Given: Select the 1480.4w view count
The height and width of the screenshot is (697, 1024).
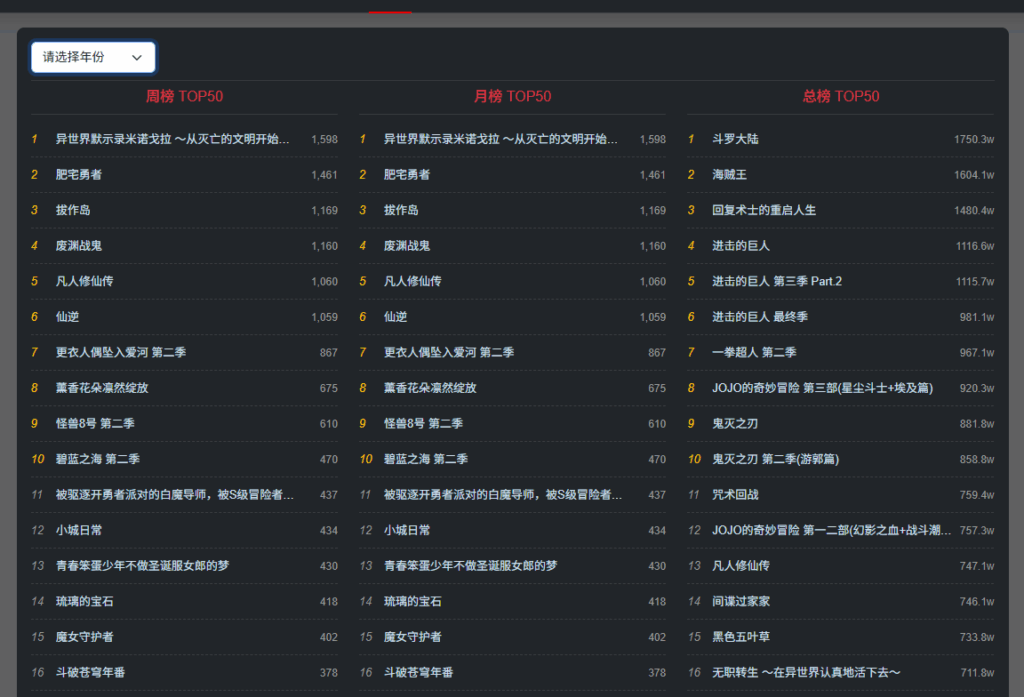Looking at the screenshot, I should point(974,211).
